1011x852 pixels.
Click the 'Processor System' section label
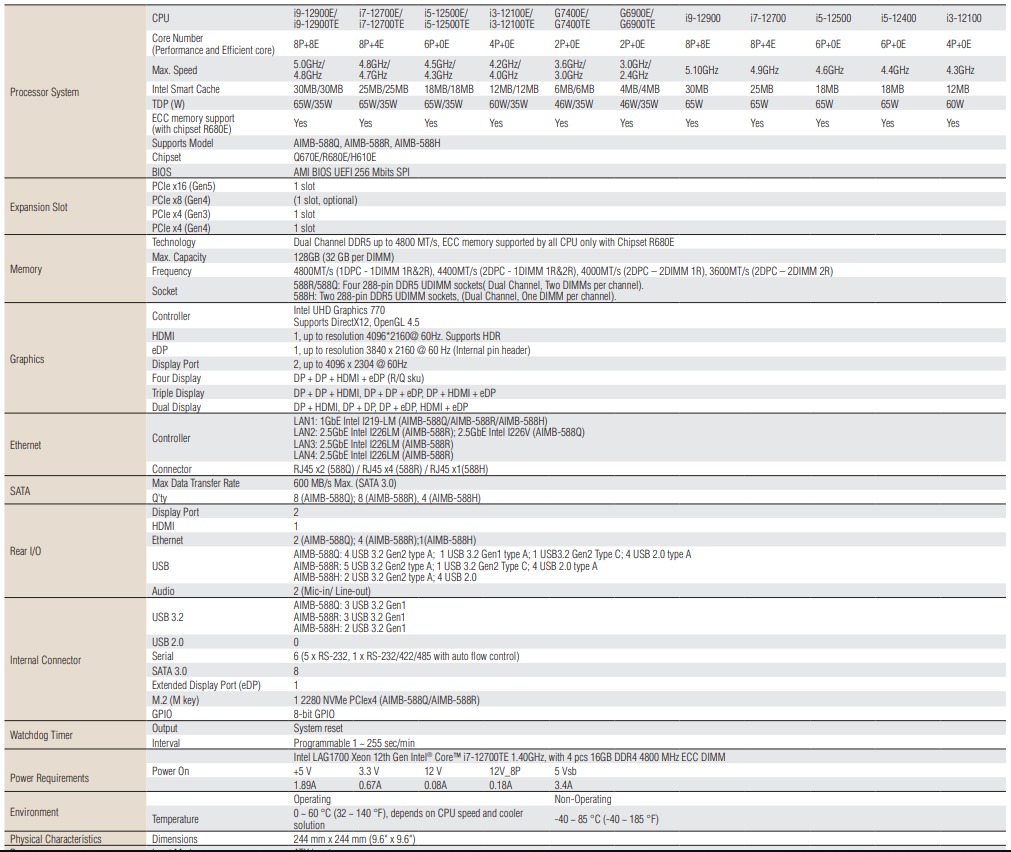coord(44,92)
